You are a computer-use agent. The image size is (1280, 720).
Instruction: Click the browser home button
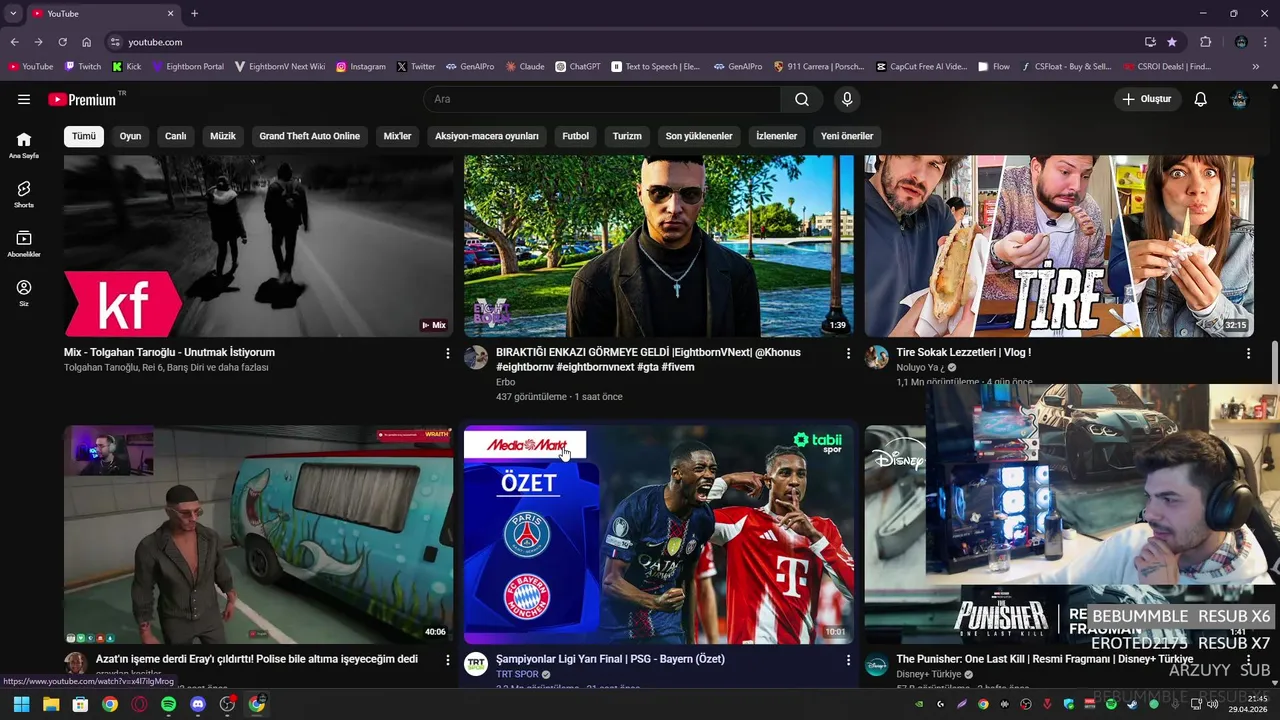pos(87,42)
